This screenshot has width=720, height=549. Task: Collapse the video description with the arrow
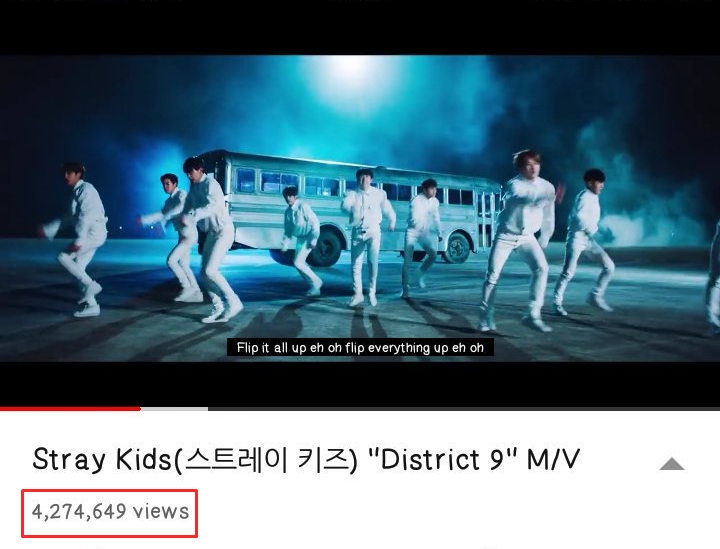click(x=671, y=464)
